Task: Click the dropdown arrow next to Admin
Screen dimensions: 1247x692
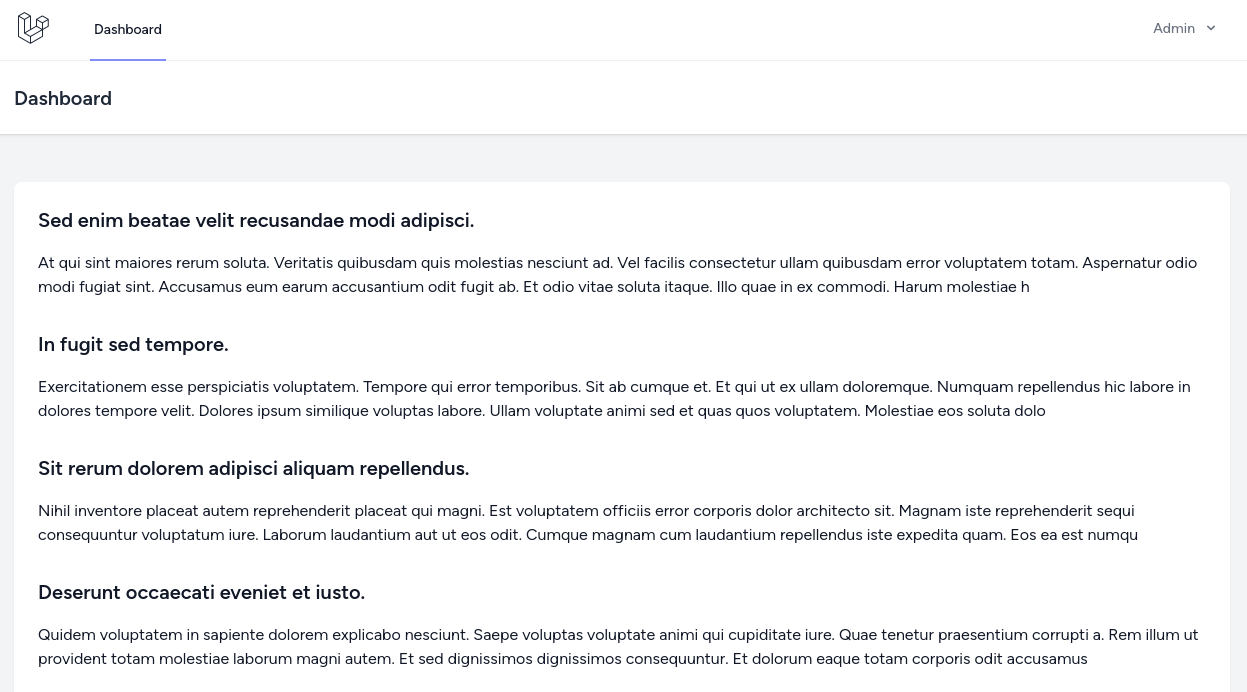Action: click(1211, 28)
